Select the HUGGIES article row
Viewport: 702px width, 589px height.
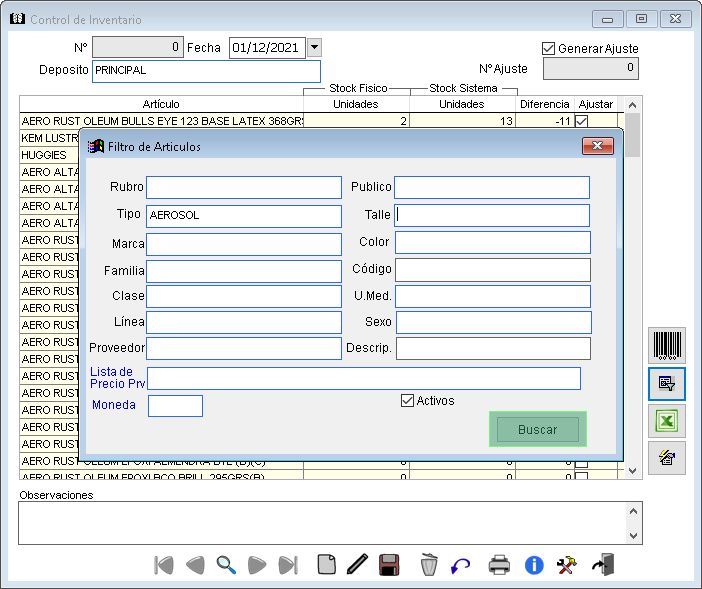(x=49, y=155)
